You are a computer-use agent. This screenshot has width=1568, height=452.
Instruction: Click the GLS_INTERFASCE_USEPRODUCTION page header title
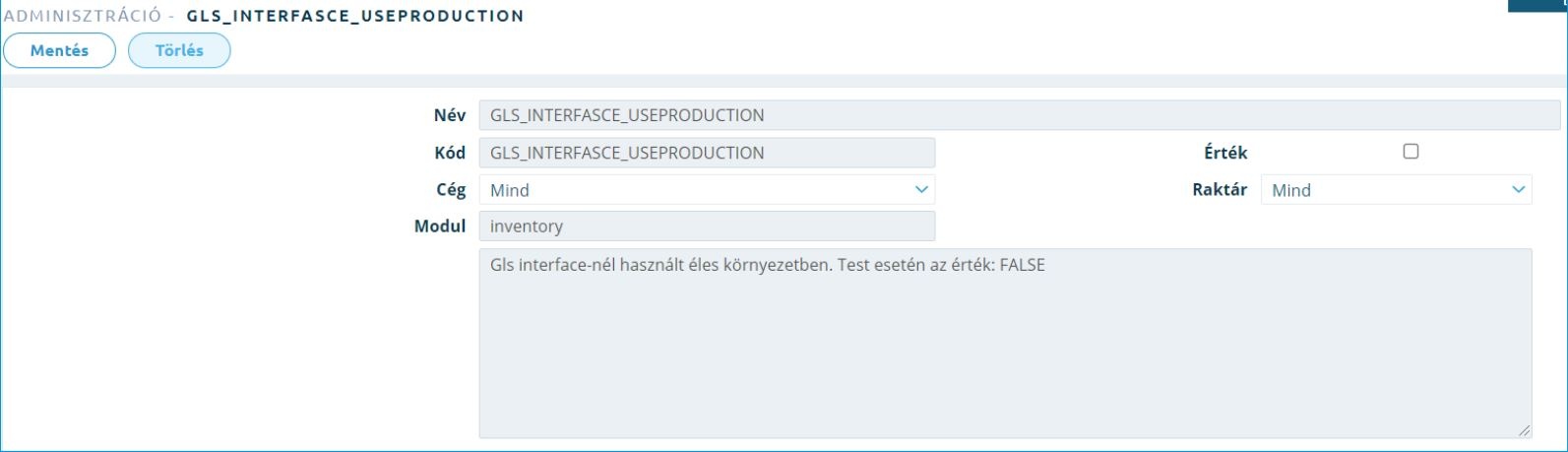[x=355, y=16]
